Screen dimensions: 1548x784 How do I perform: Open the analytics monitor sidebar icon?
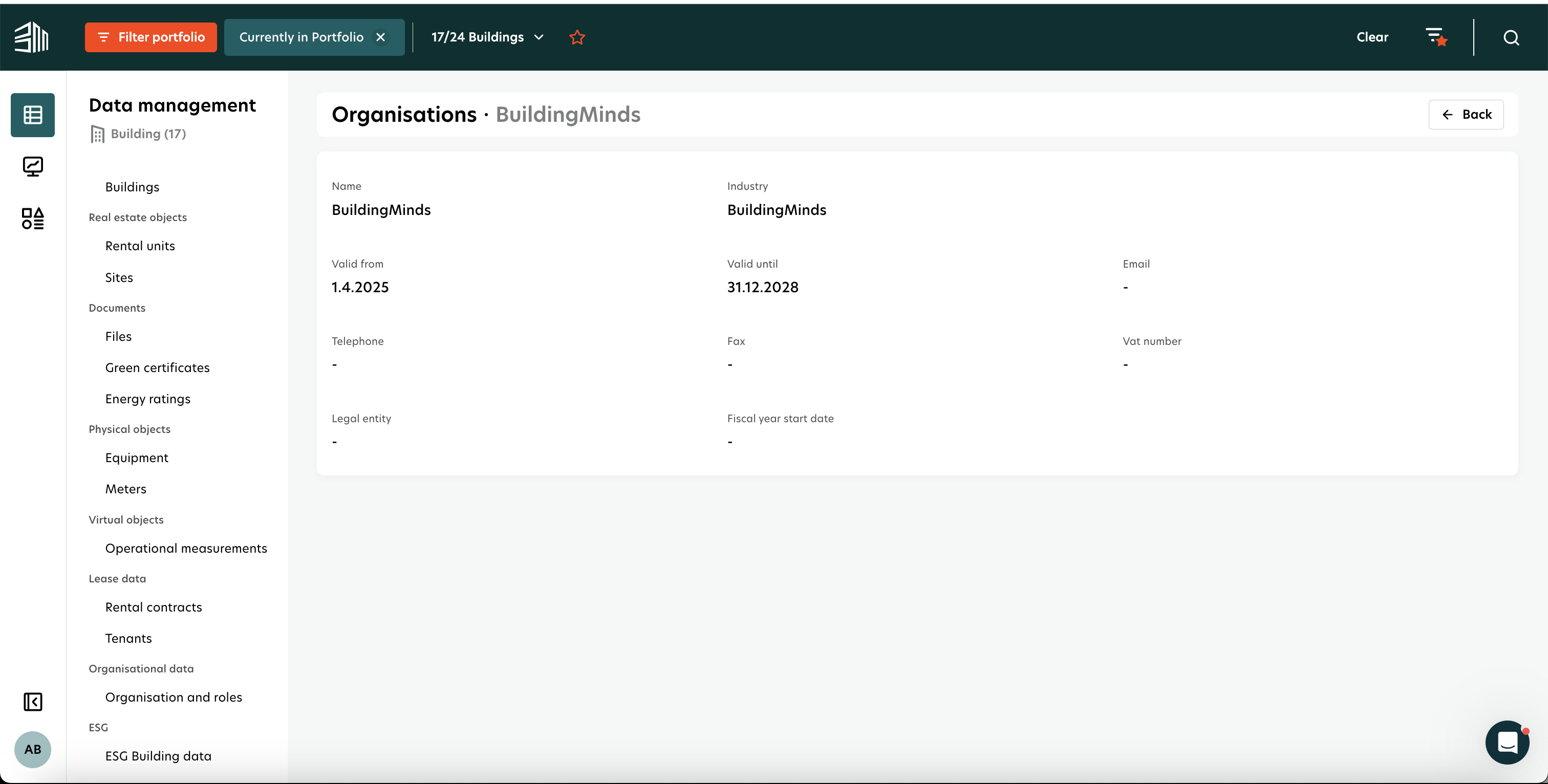[32, 166]
